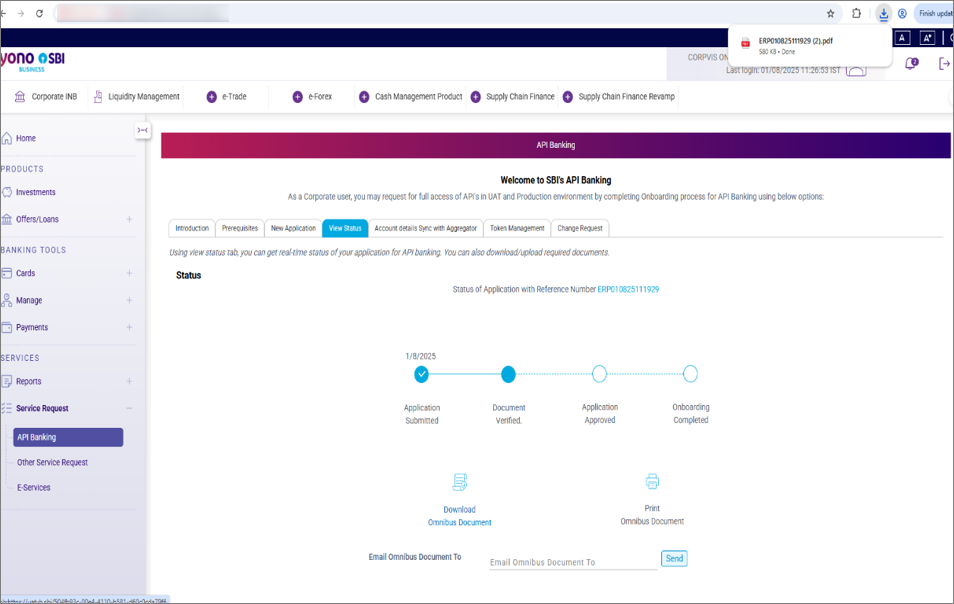Open the Change Request tab
This screenshot has width=954, height=604.
click(x=580, y=228)
